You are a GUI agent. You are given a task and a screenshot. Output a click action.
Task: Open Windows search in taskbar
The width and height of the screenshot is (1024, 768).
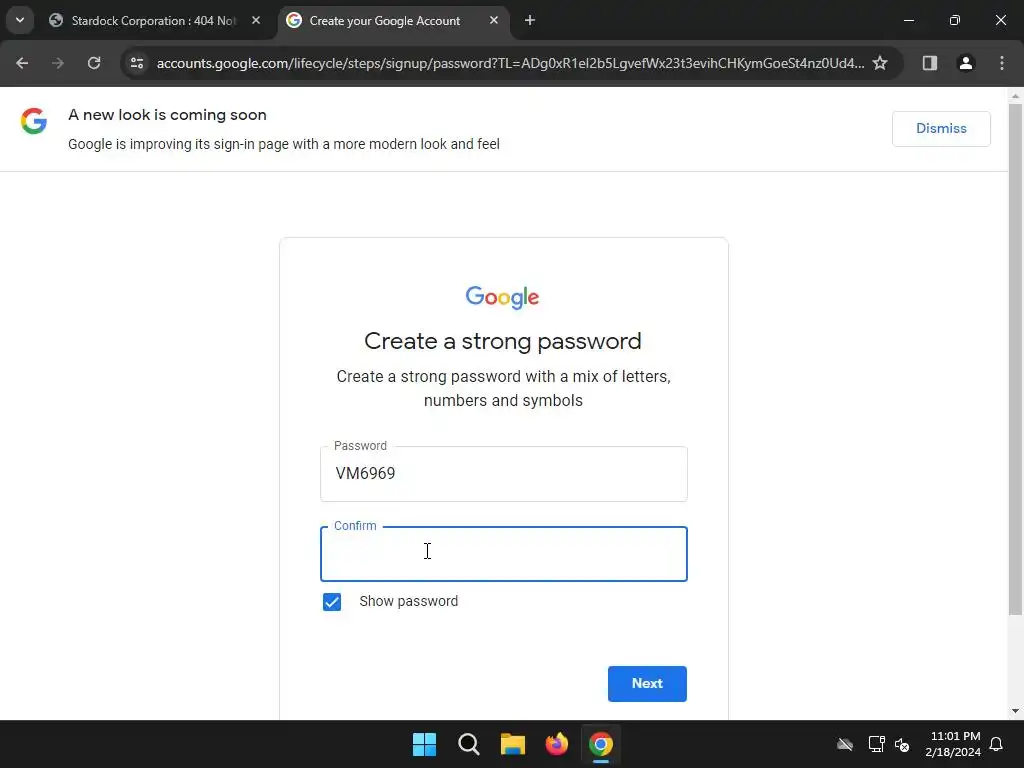point(469,744)
